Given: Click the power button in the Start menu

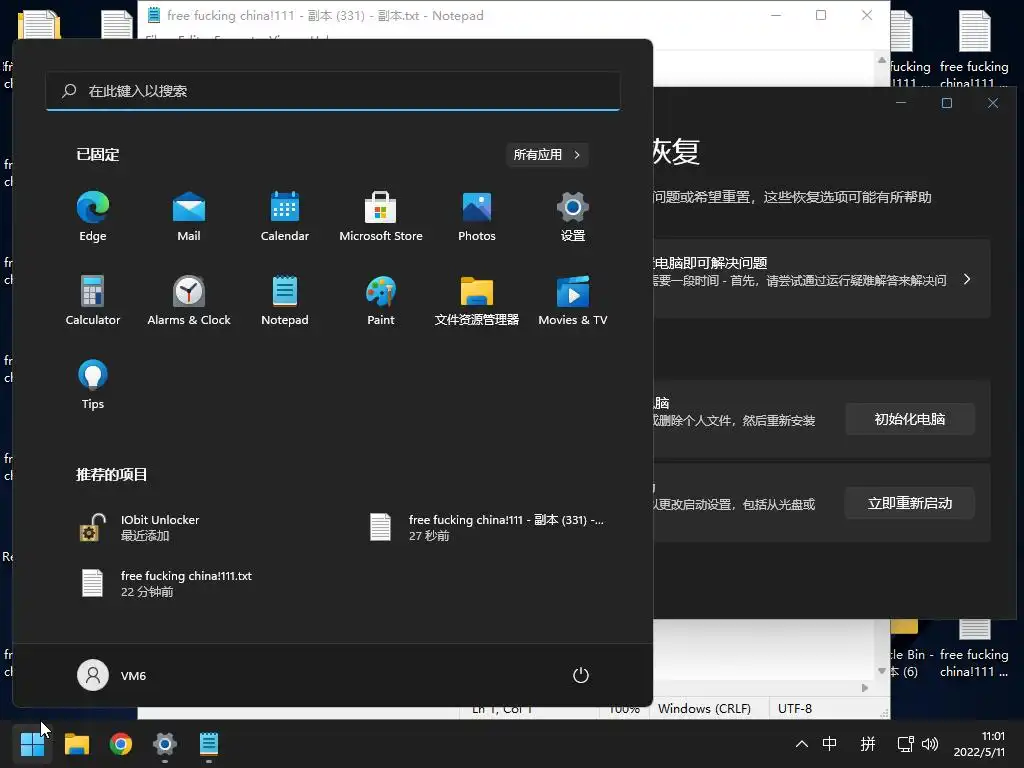Looking at the screenshot, I should [581, 675].
